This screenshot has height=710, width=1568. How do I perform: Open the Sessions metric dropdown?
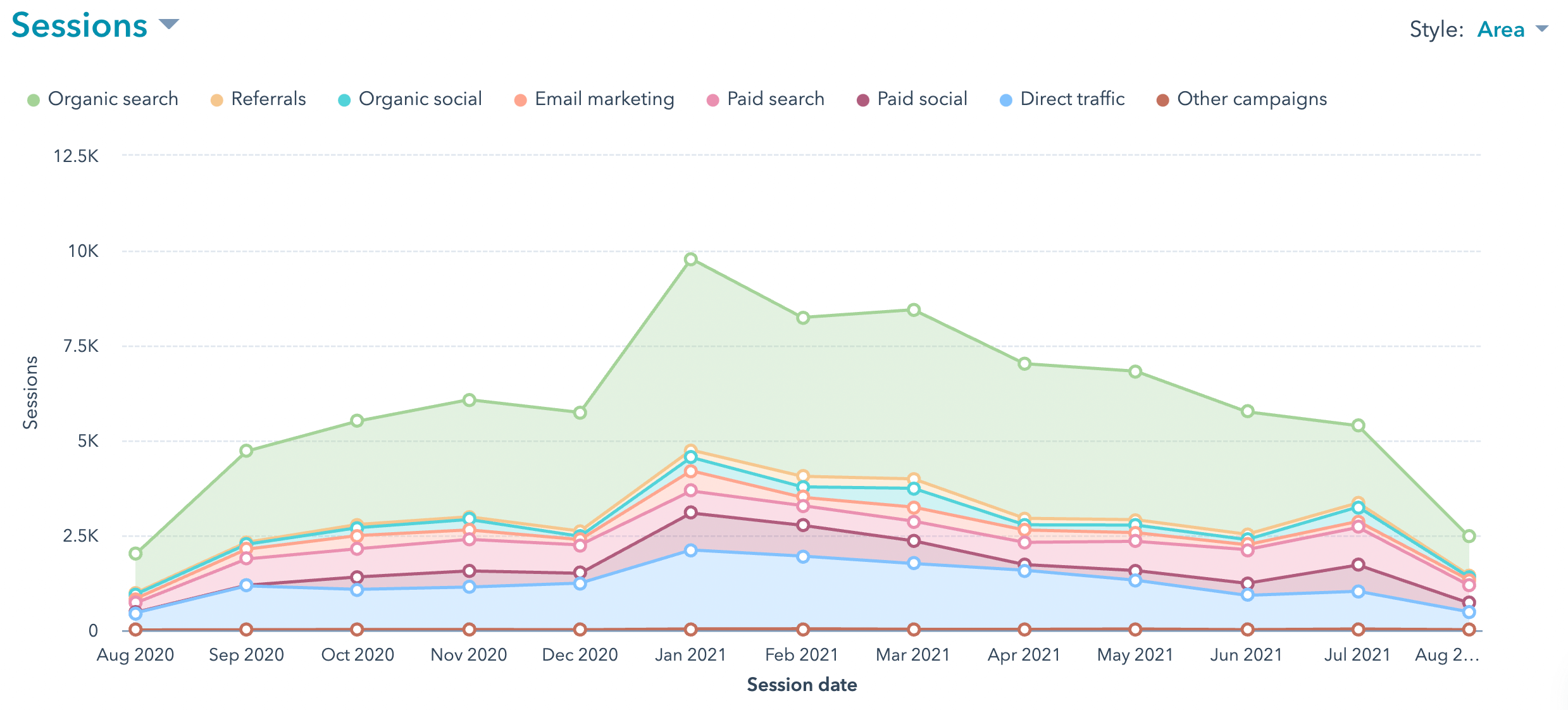(x=95, y=25)
